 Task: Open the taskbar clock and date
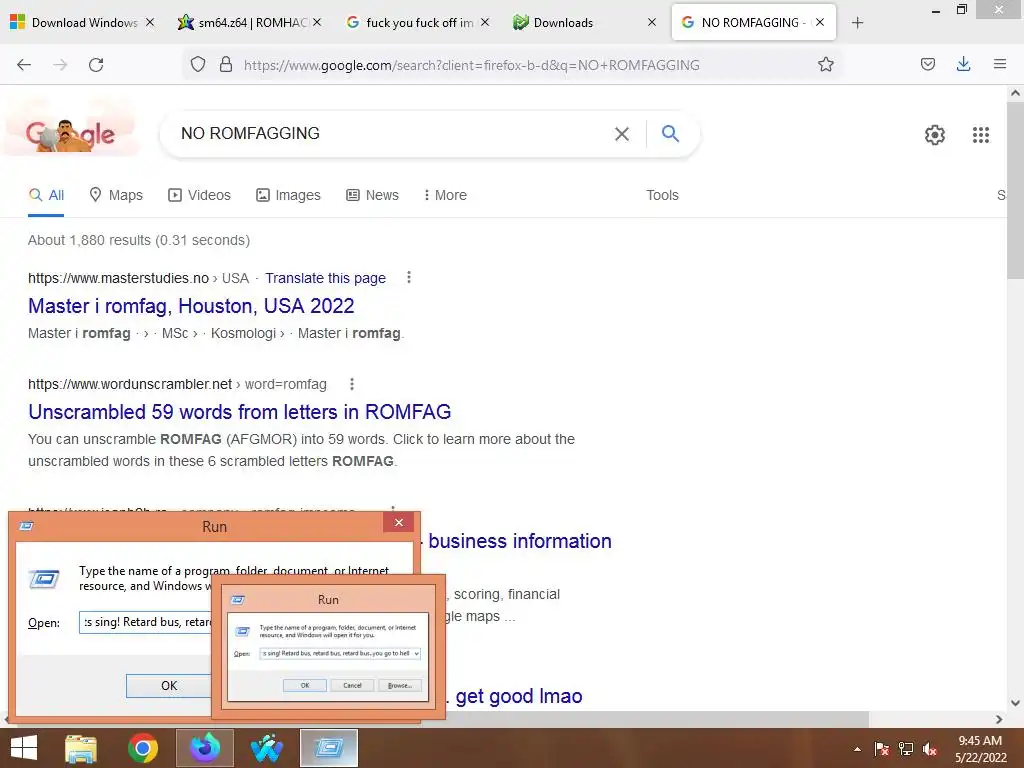tap(980, 749)
